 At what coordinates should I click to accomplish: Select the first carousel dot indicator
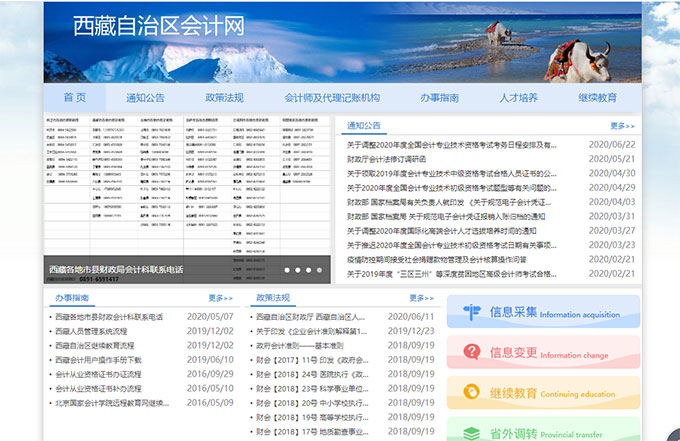pos(287,270)
